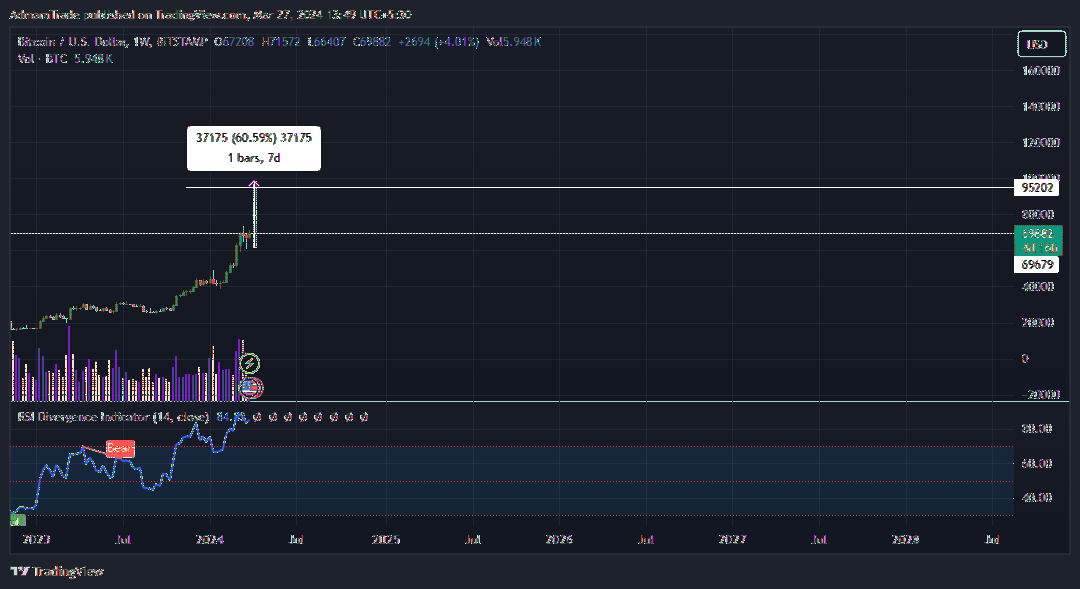Click the "1 bars, 7d" measurement text
This screenshot has height=589, width=1080.
(x=253, y=158)
